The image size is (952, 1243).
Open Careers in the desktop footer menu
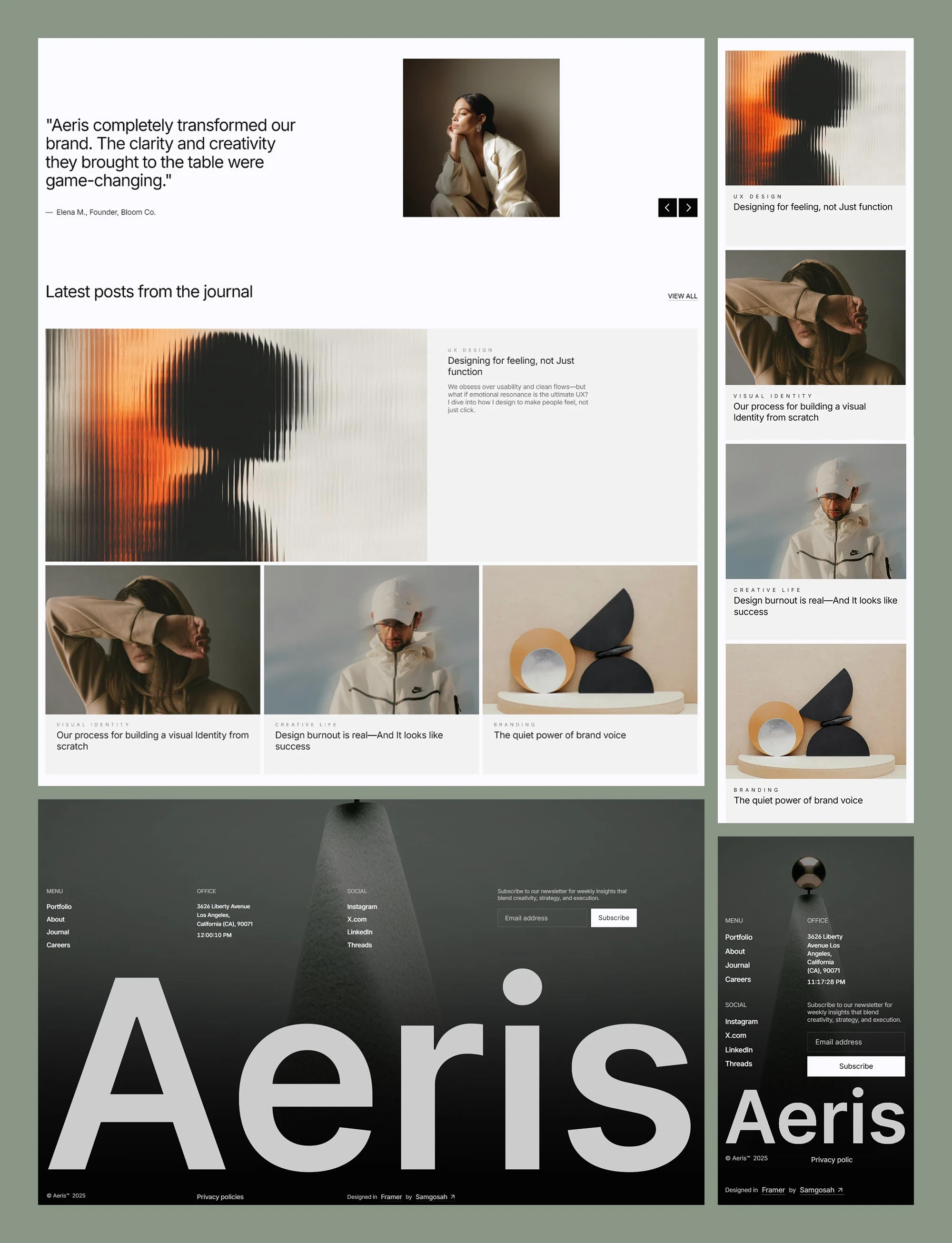click(59, 945)
